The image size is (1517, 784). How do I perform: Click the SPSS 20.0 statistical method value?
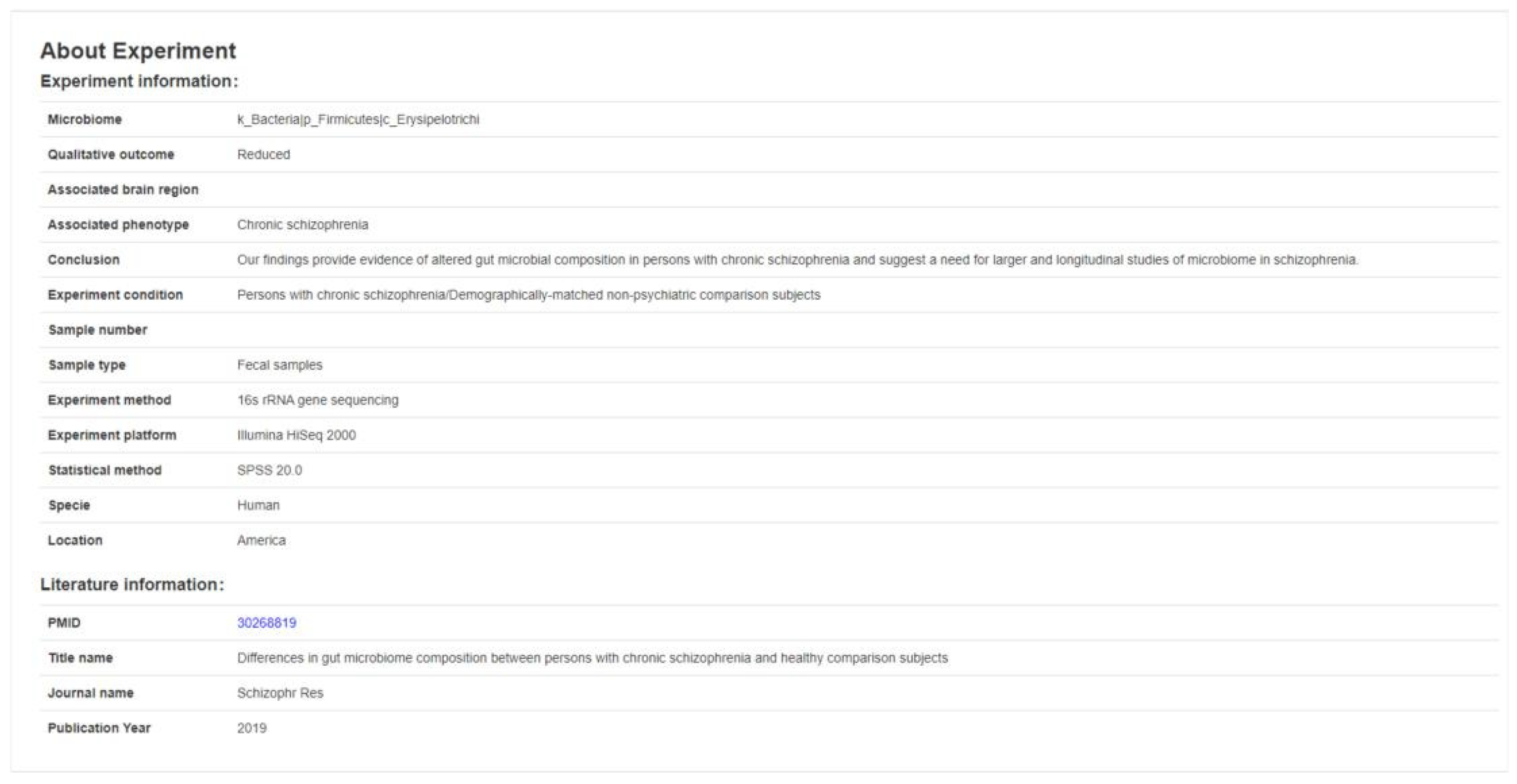(269, 470)
